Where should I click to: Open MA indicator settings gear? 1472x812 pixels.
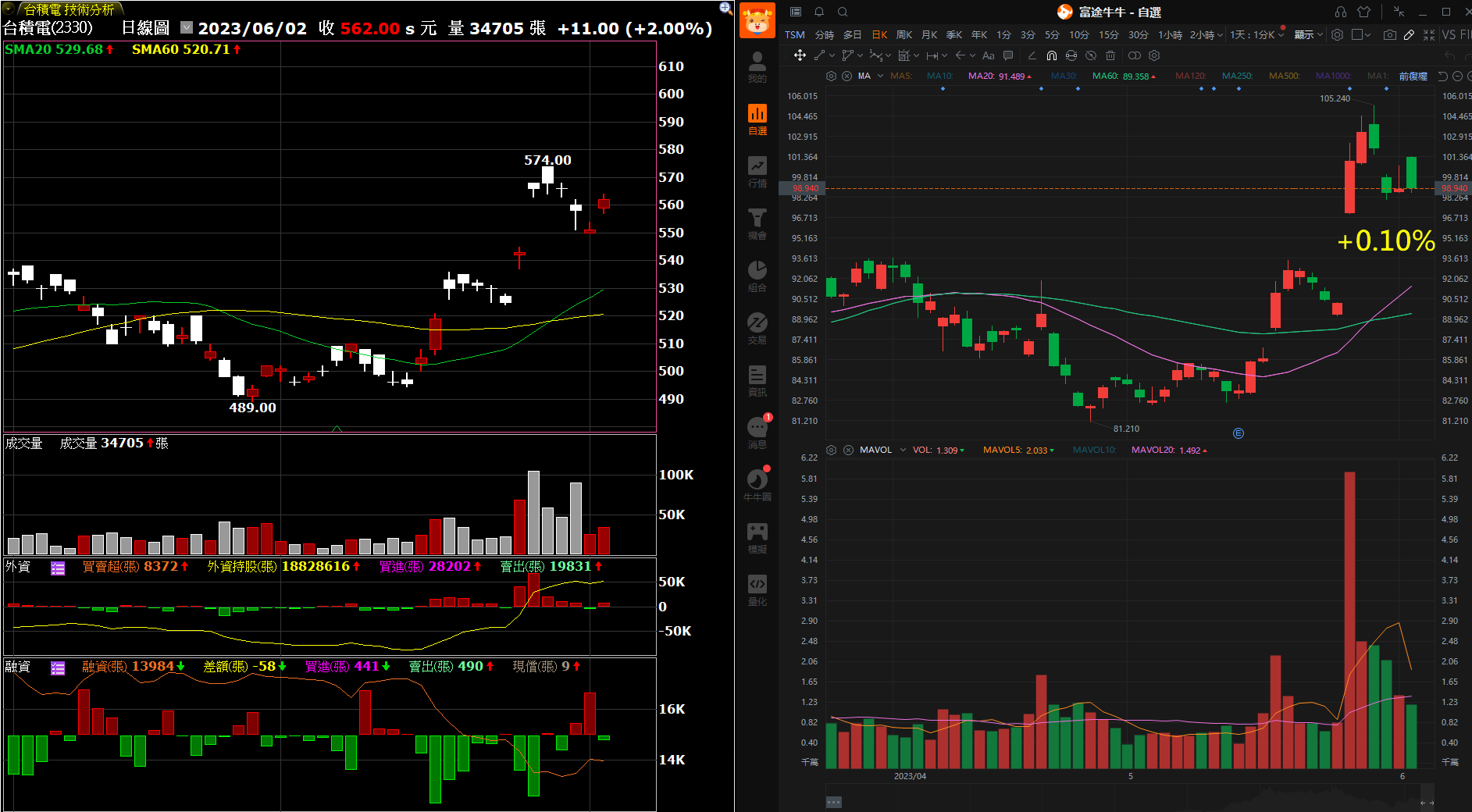831,76
